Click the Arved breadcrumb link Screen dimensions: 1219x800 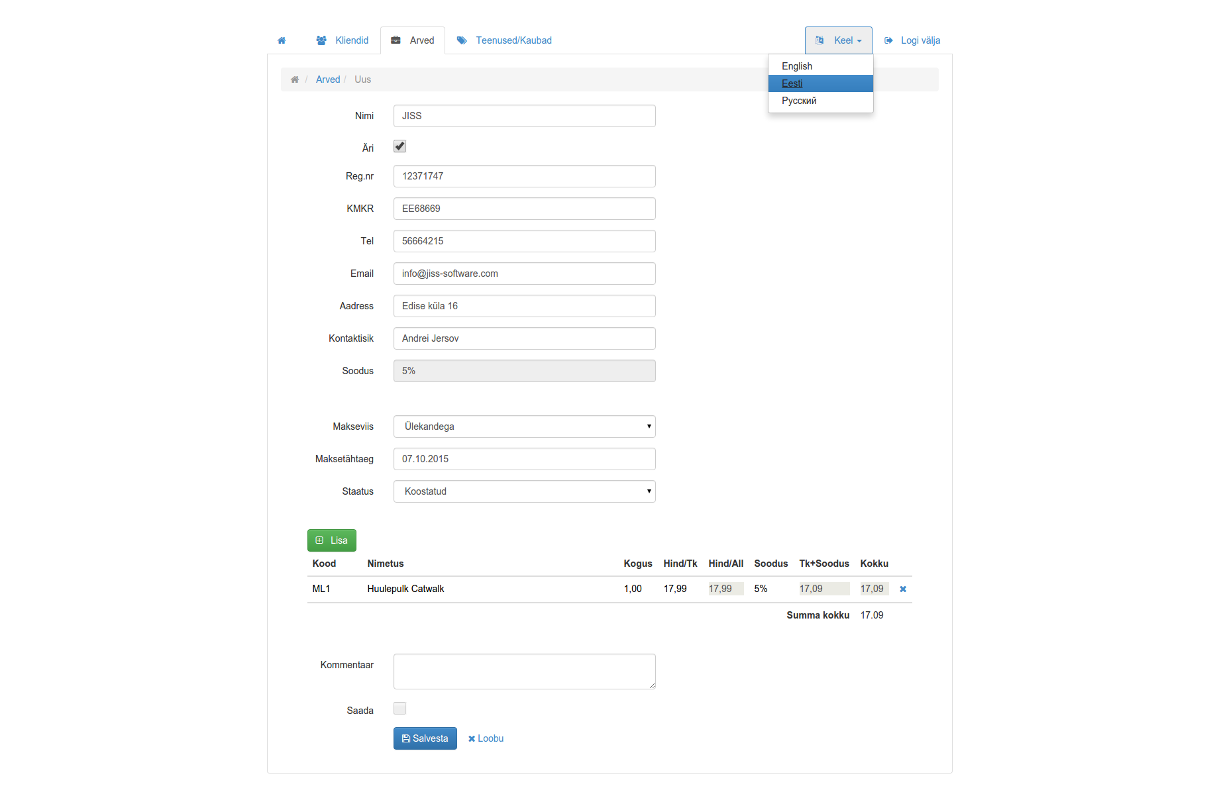pos(328,79)
